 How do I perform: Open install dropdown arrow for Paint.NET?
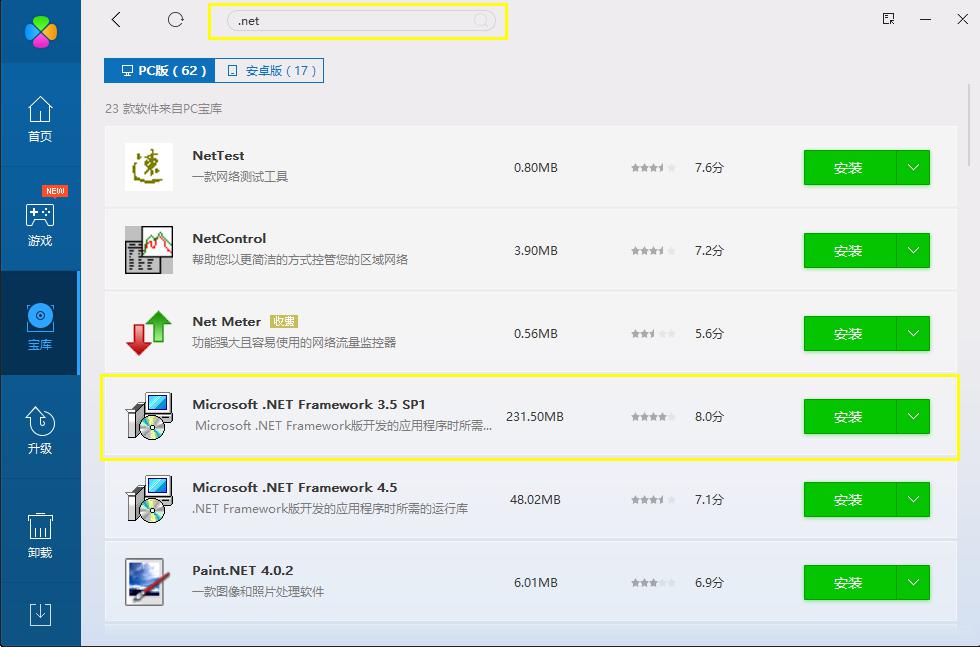pyautogui.click(x=912, y=582)
